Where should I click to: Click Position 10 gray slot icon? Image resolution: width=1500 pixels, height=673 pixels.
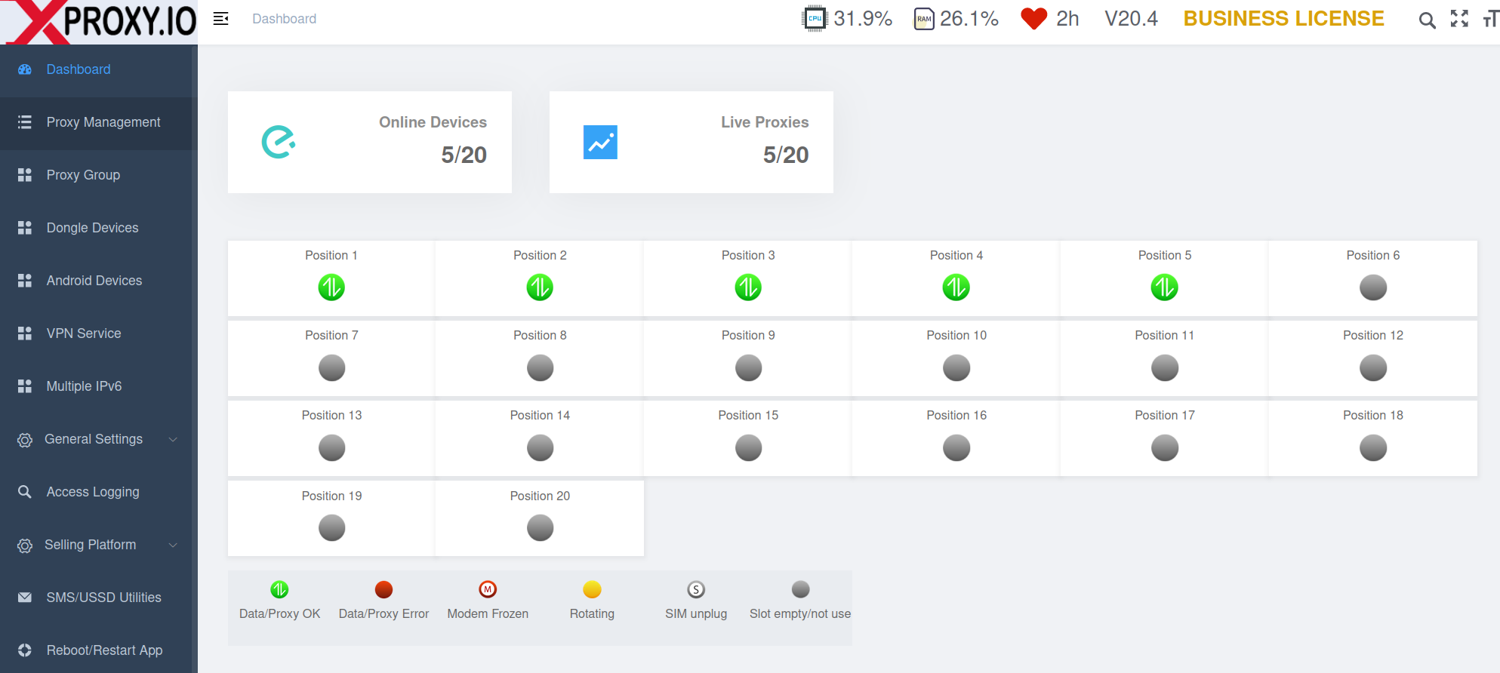[x=956, y=368]
